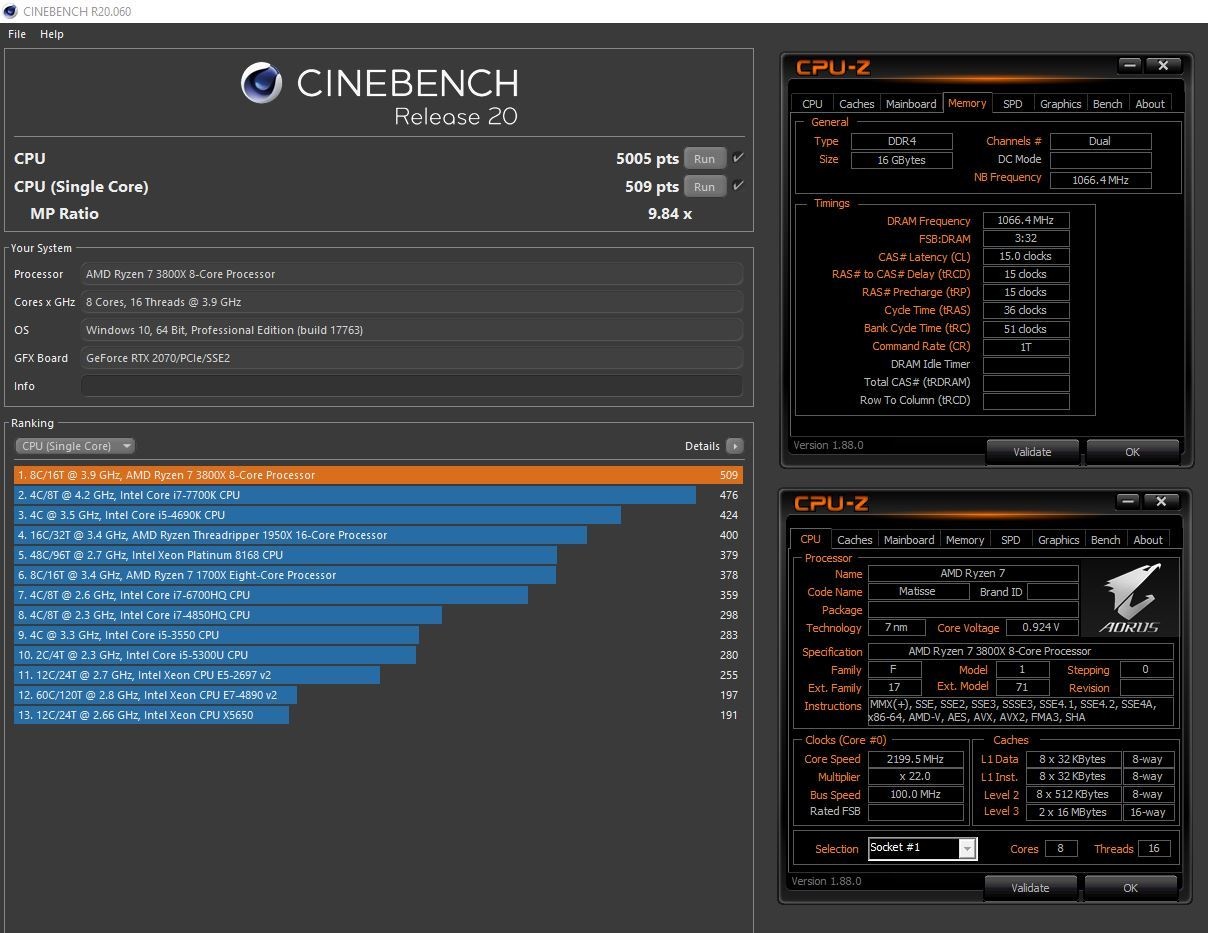Select the Xeon X5650 ranking row
Image resolution: width=1208 pixels, height=933 pixels.
click(378, 715)
